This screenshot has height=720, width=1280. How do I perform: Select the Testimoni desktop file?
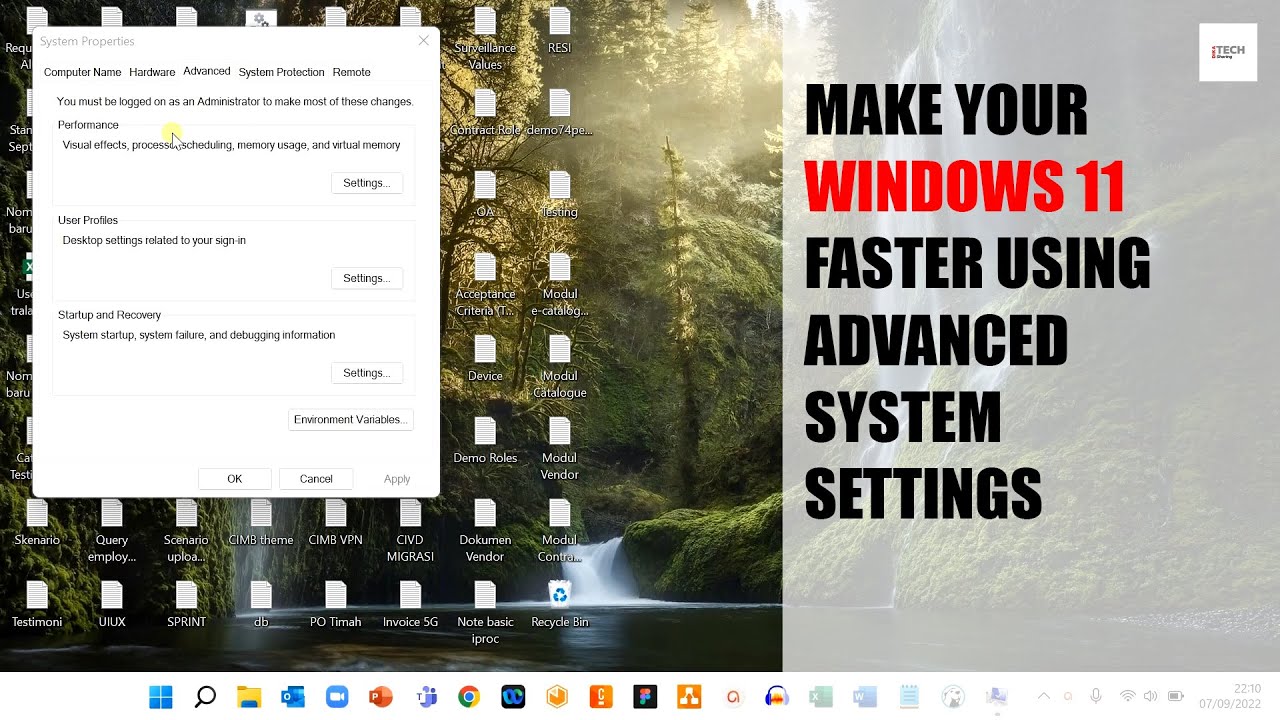tap(37, 605)
